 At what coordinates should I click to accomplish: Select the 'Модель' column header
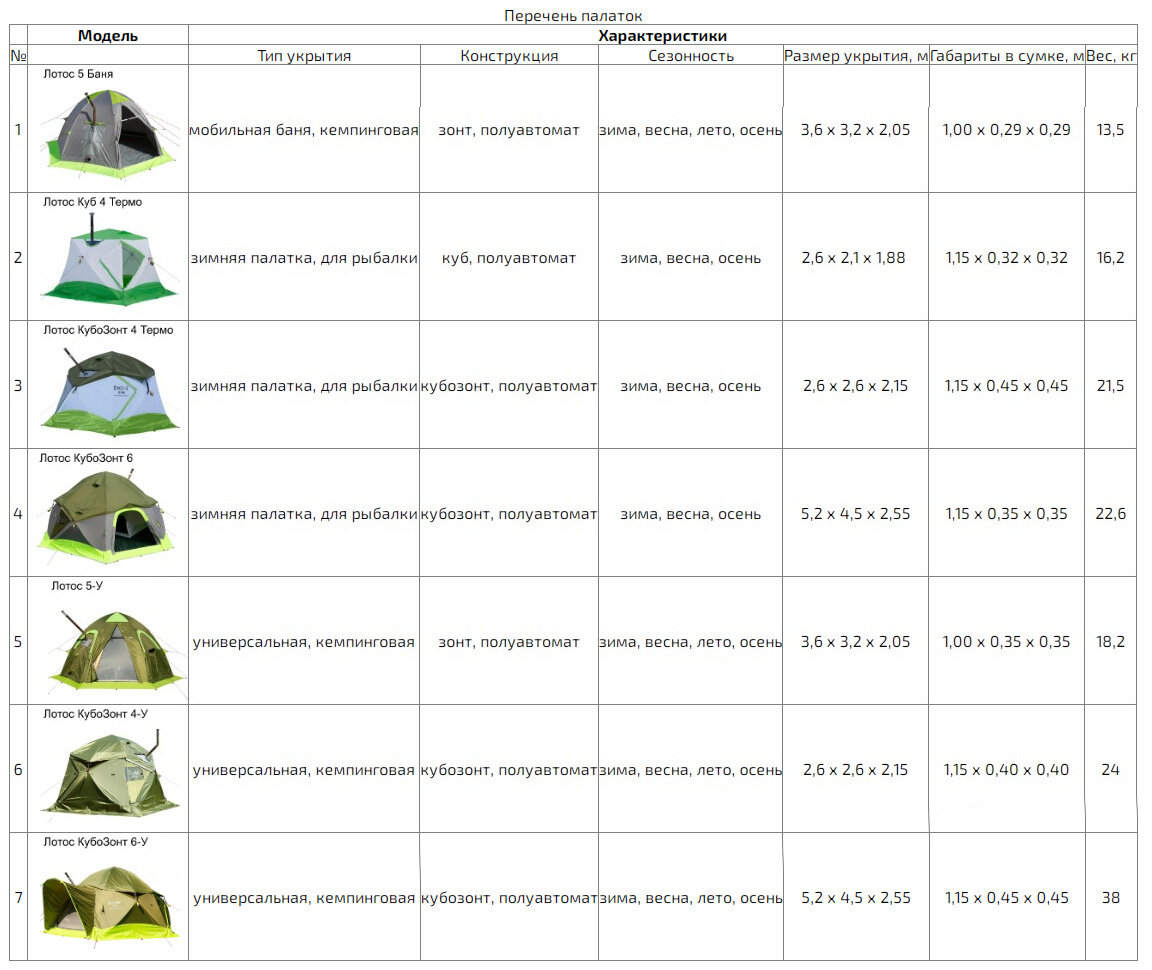[x=108, y=35]
